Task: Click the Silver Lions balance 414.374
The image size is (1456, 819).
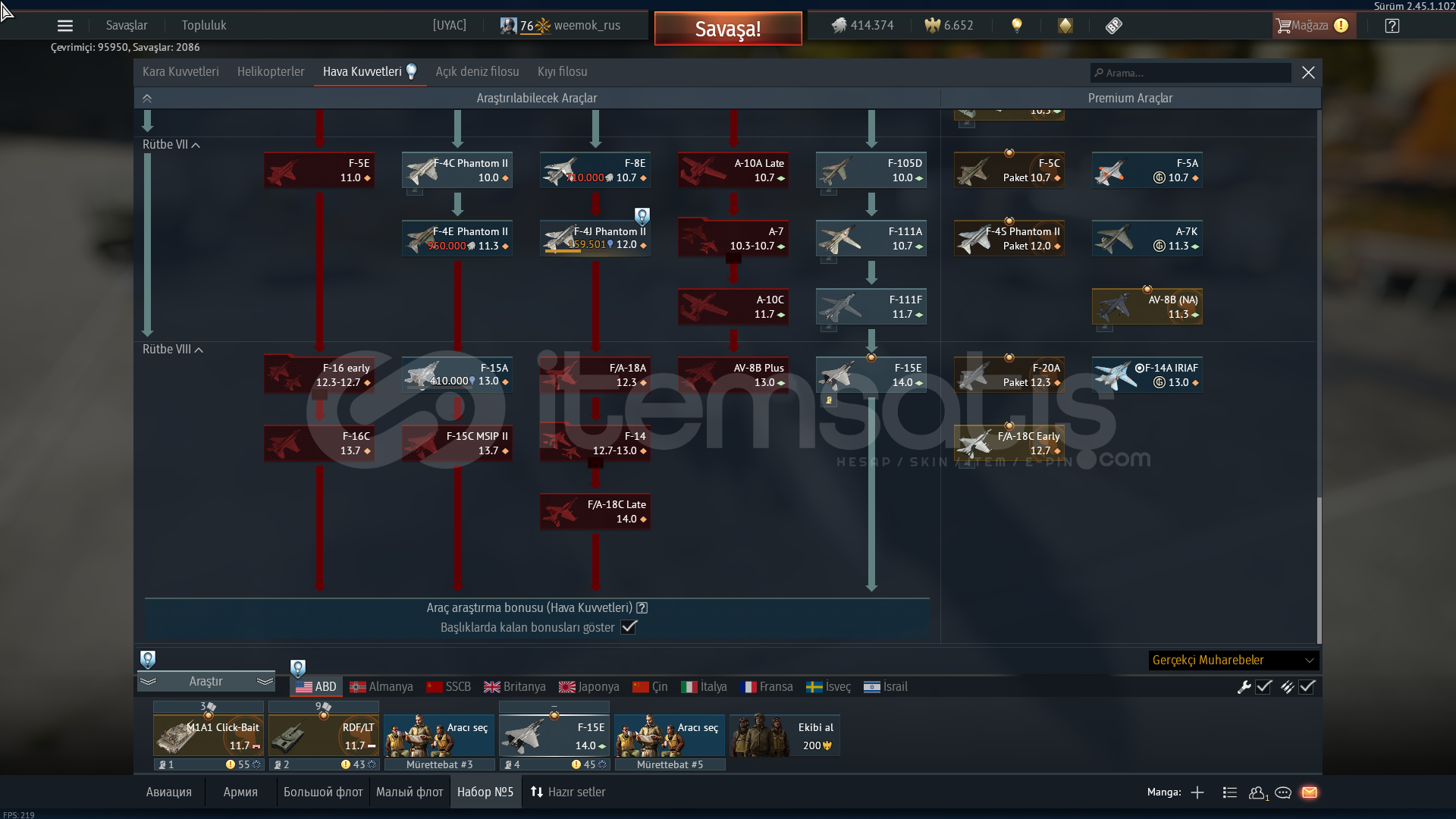Action: [x=862, y=25]
